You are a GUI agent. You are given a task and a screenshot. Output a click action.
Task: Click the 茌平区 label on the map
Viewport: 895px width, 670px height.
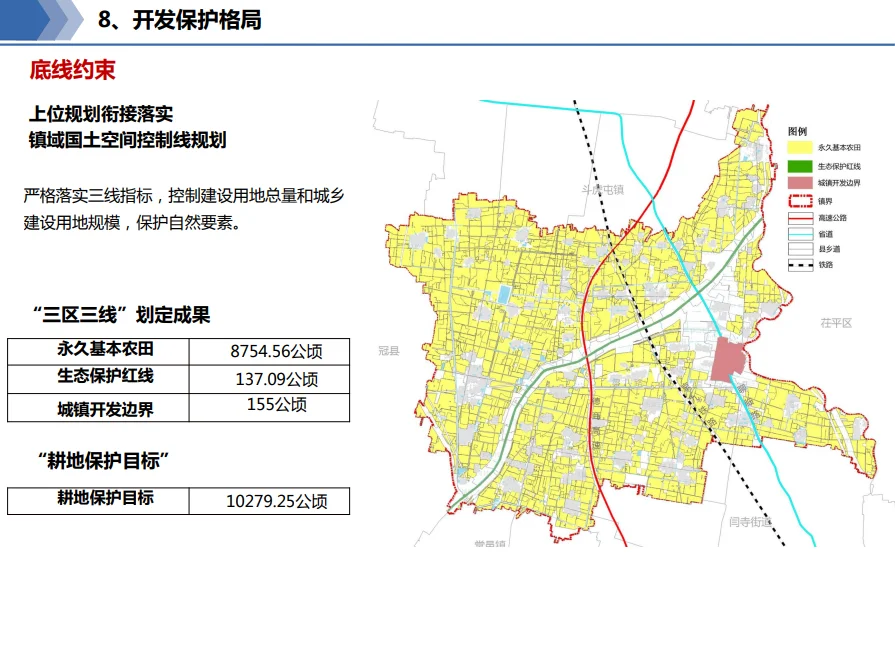[x=835, y=323]
